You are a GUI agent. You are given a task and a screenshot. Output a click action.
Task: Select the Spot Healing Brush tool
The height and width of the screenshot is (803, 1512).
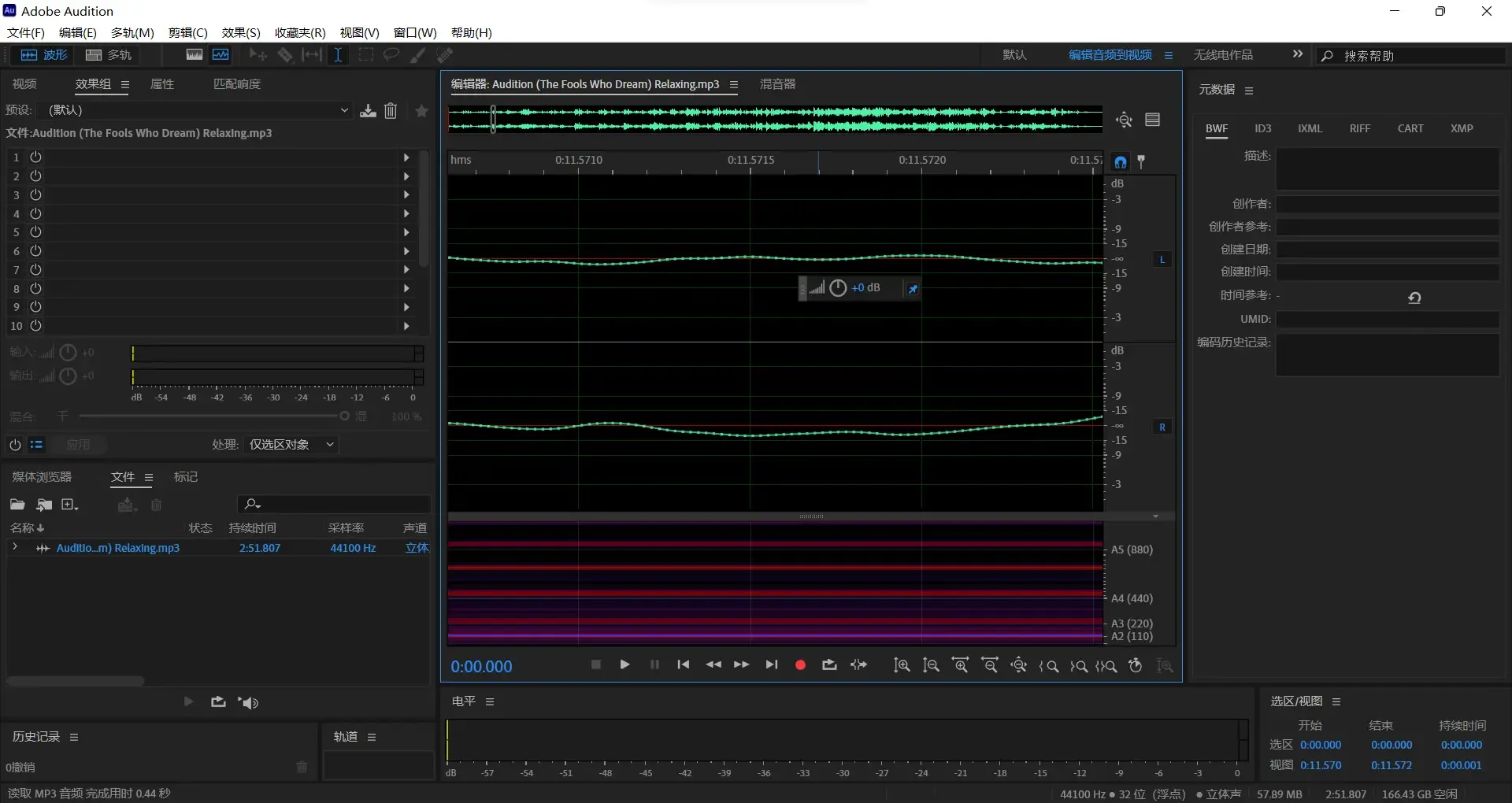tap(445, 55)
